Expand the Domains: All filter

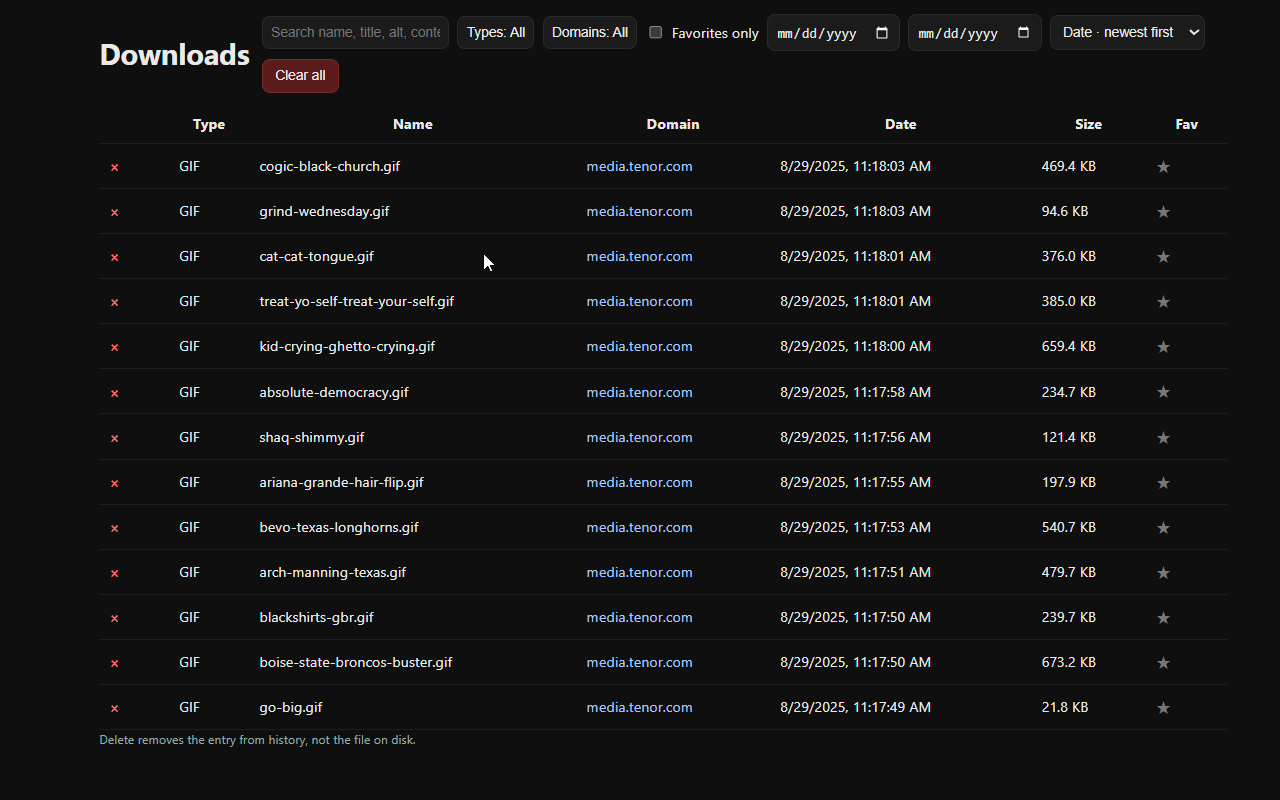pos(589,32)
